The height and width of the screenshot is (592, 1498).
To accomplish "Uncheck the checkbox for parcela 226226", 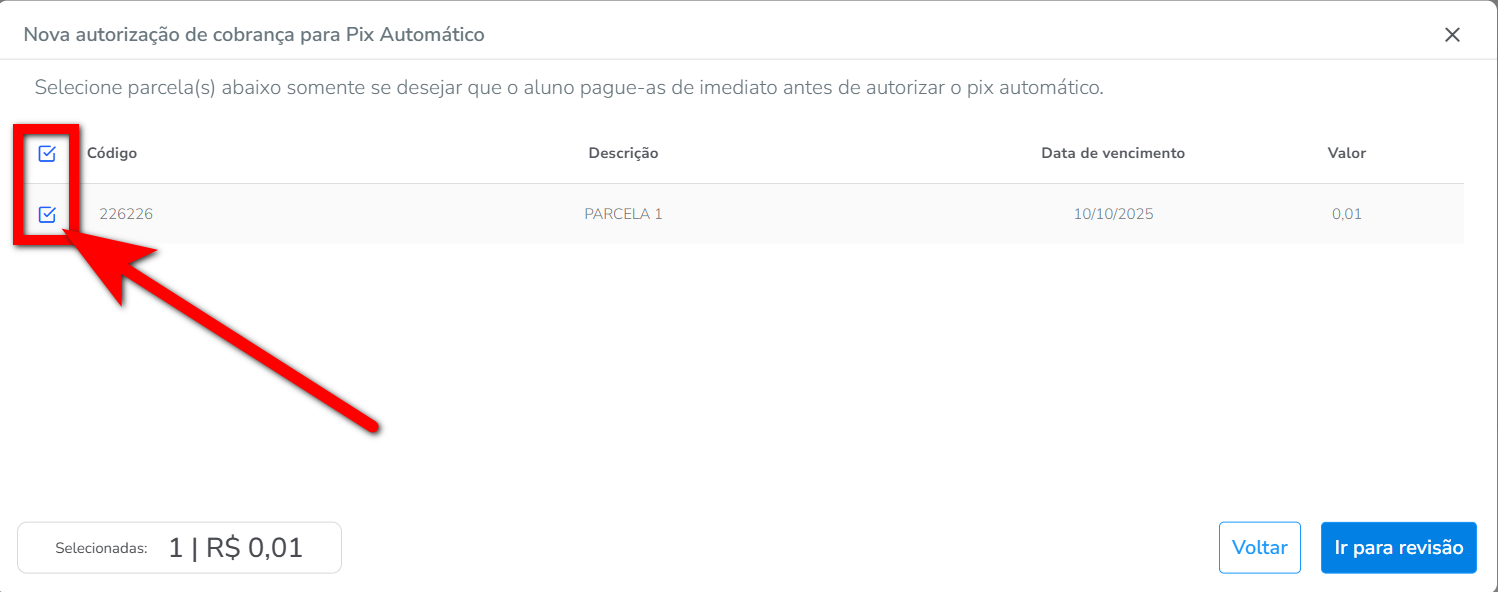I will (47, 214).
